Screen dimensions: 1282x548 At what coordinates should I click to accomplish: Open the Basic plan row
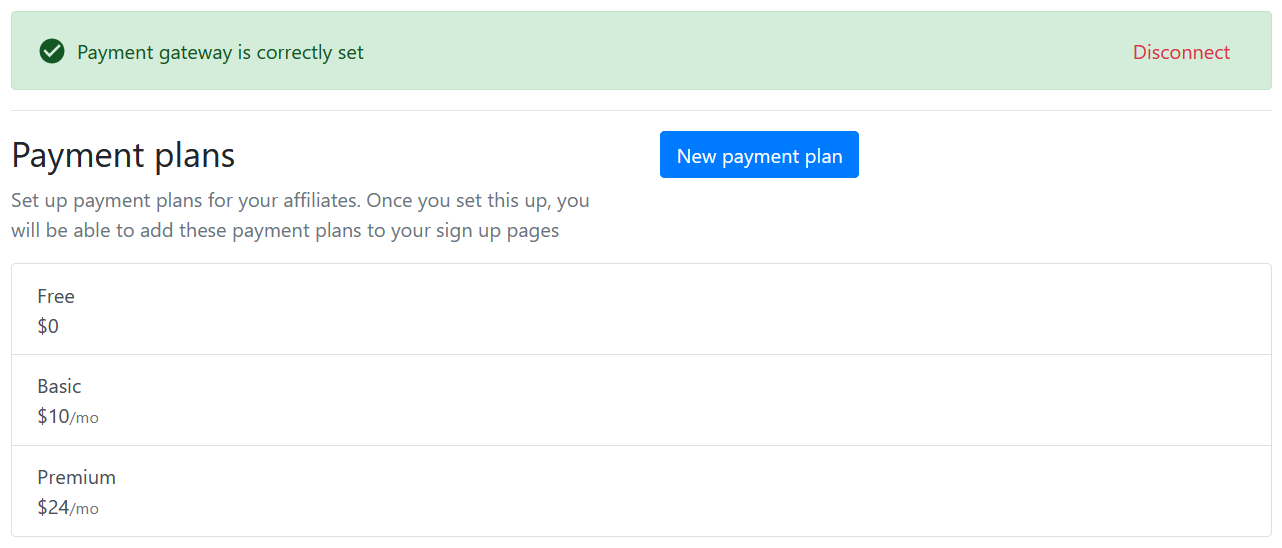(x=641, y=400)
